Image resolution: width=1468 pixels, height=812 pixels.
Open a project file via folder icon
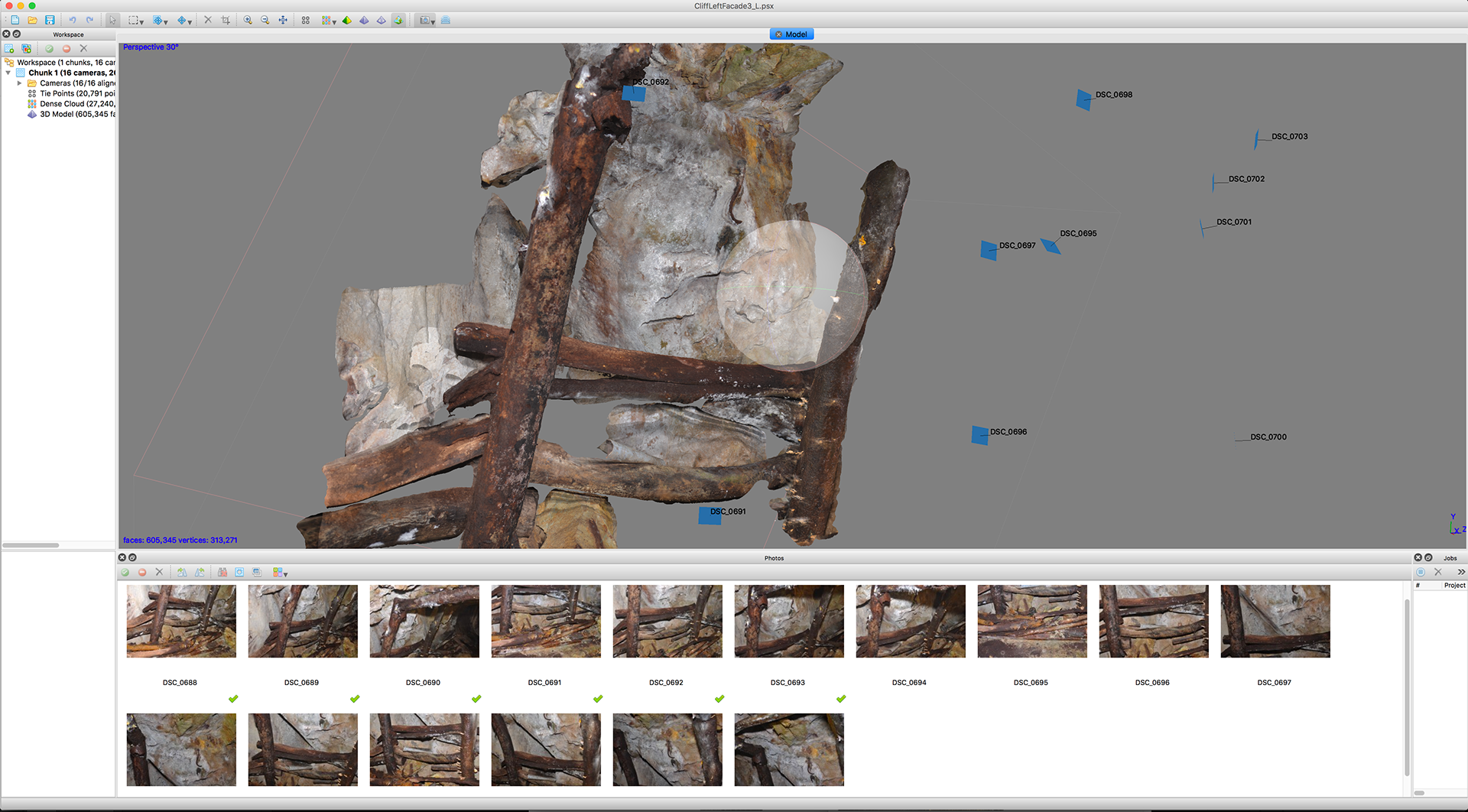[32, 20]
